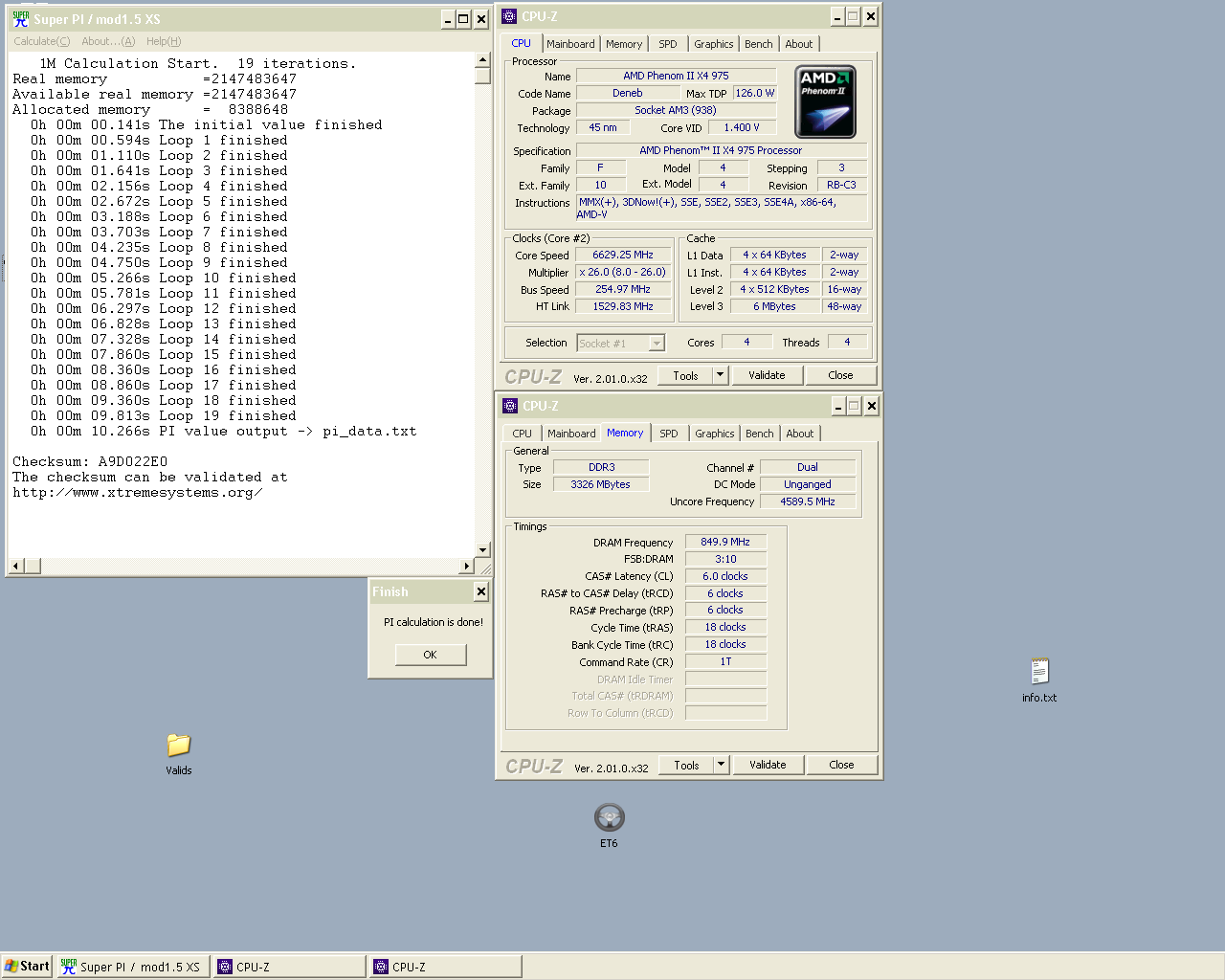Screen dimensions: 1225x980
Task: Click the Core VID 1.400 V value
Action: click(x=742, y=127)
